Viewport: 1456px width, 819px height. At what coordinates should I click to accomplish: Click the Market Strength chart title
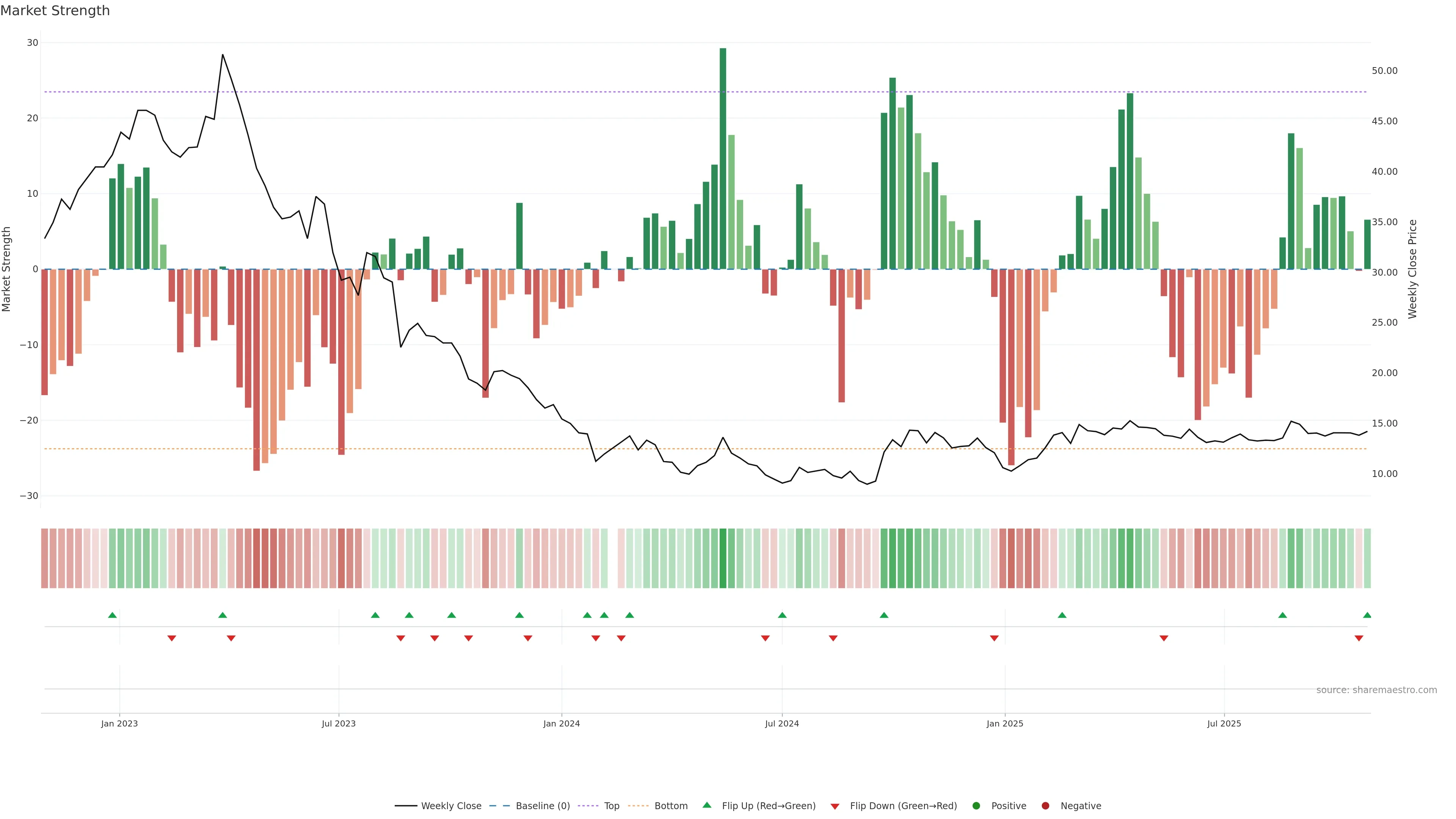click(x=55, y=11)
